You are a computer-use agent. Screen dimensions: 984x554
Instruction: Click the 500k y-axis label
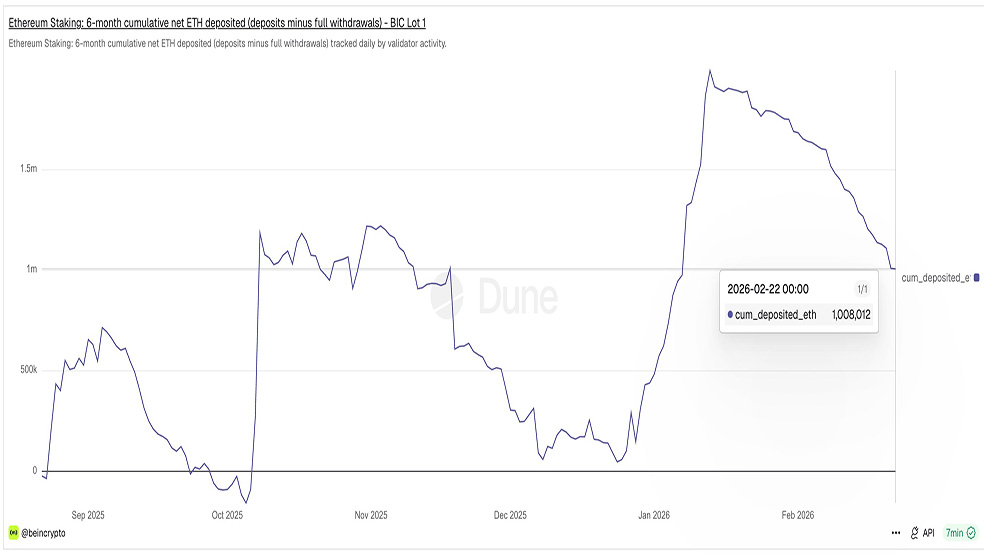(28, 370)
